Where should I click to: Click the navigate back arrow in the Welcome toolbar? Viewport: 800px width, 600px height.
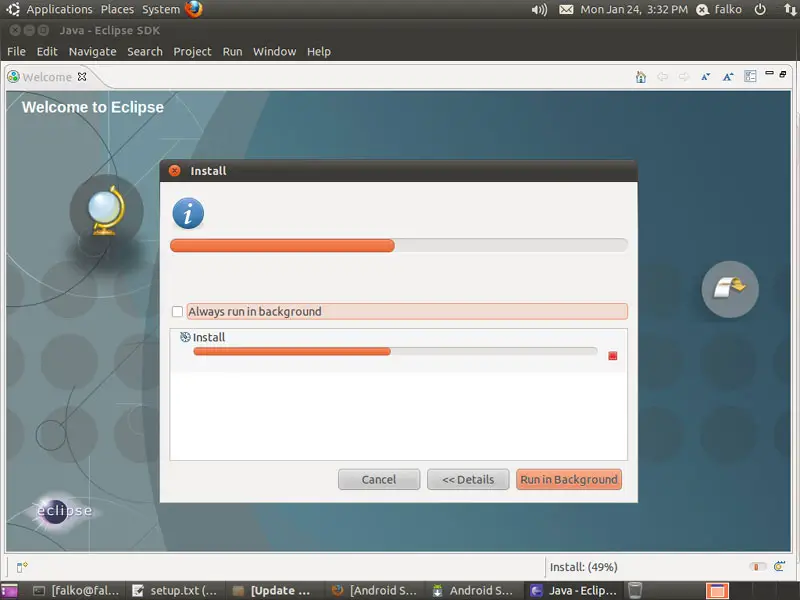[662, 77]
